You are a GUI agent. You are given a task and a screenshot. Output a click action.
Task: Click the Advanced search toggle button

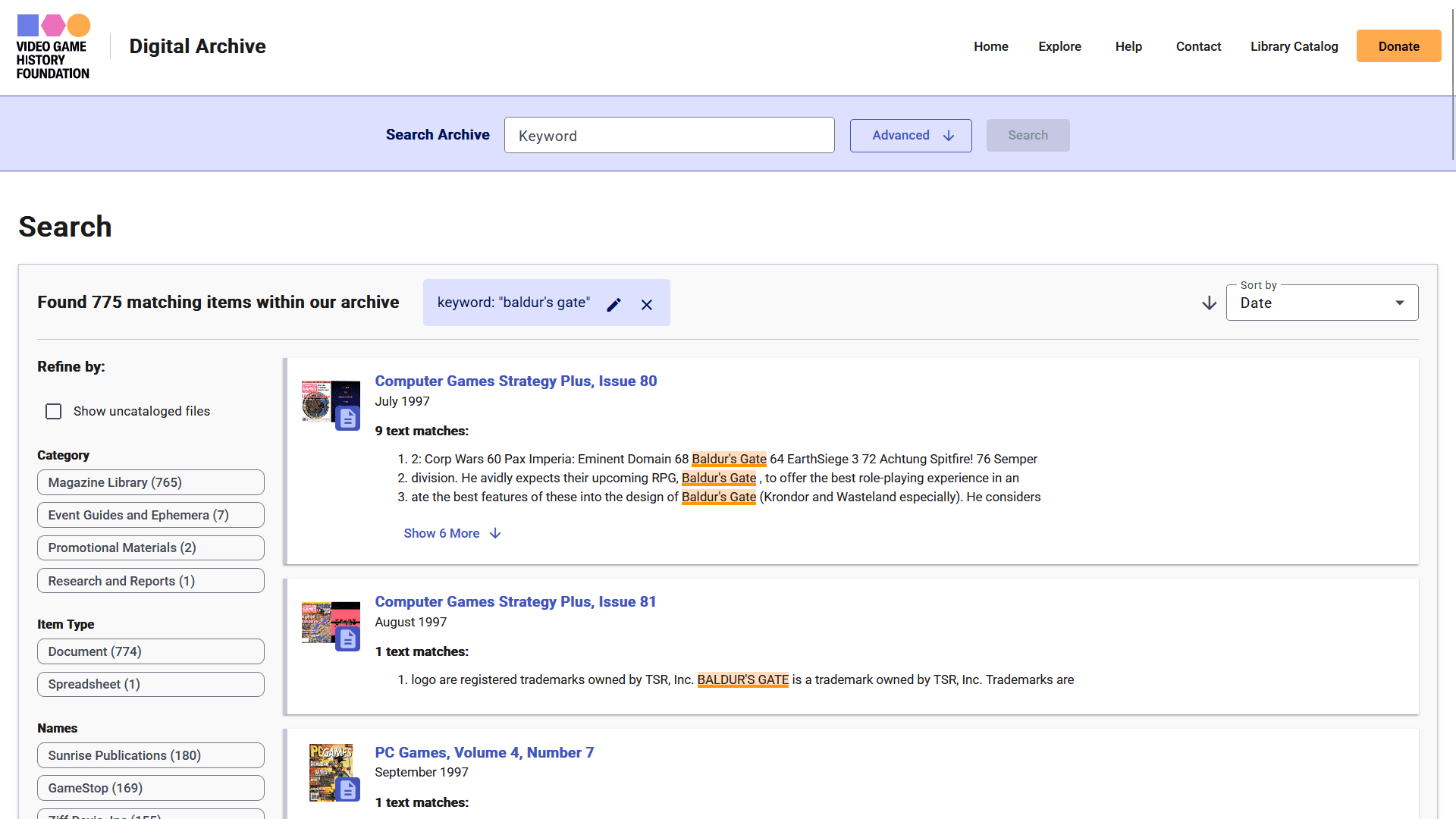click(x=911, y=135)
